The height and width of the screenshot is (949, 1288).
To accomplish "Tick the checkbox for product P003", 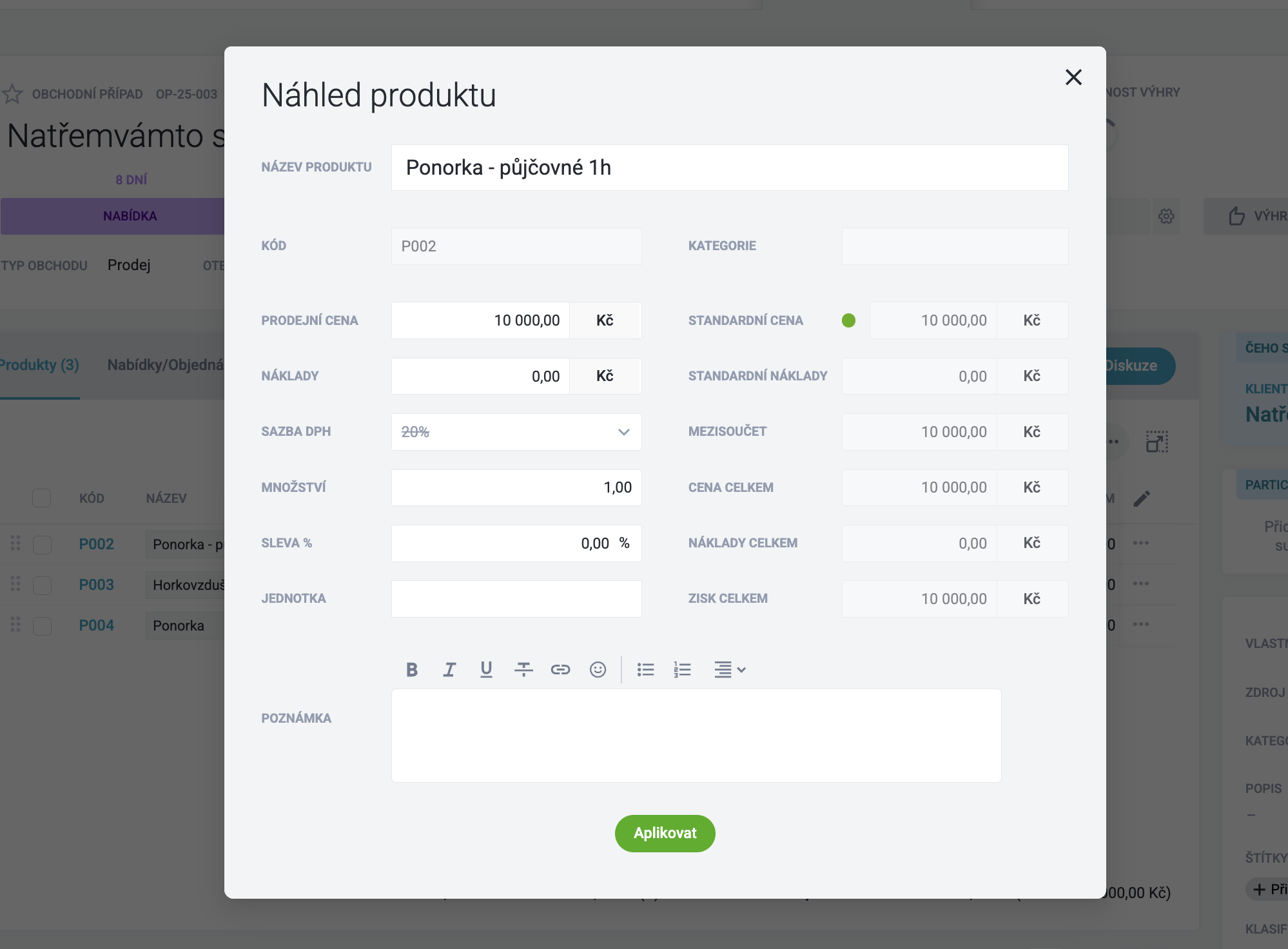I will coord(42,585).
